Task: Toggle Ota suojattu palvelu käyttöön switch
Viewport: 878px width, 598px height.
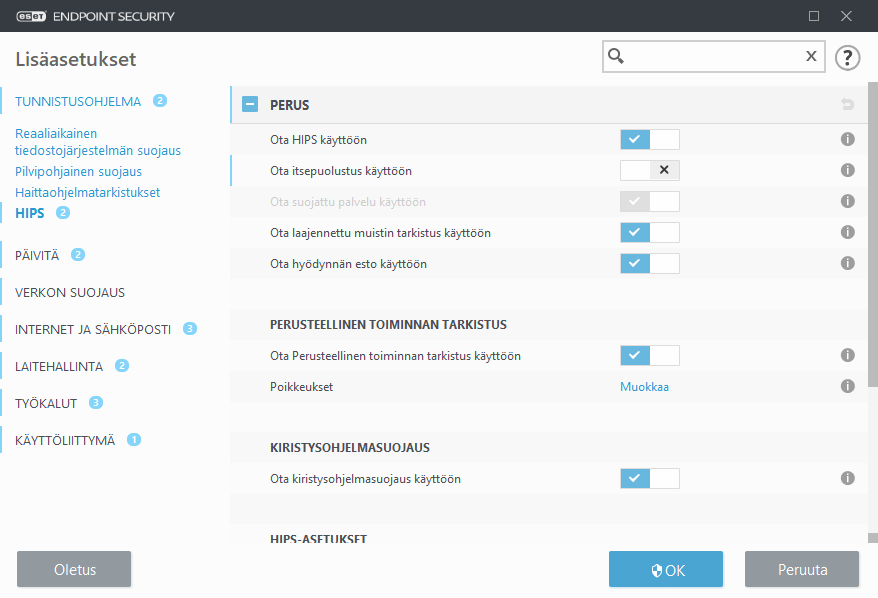Action: coord(650,202)
